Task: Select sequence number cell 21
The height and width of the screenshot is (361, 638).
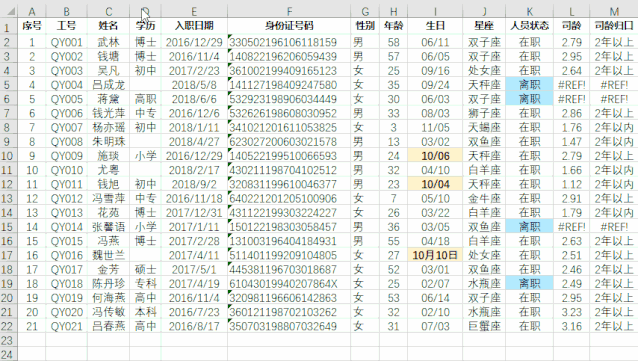Action: 32,326
